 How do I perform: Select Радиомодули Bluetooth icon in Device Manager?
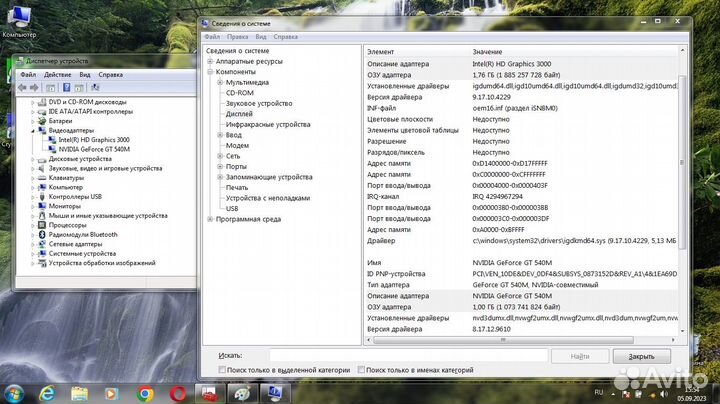click(42, 235)
